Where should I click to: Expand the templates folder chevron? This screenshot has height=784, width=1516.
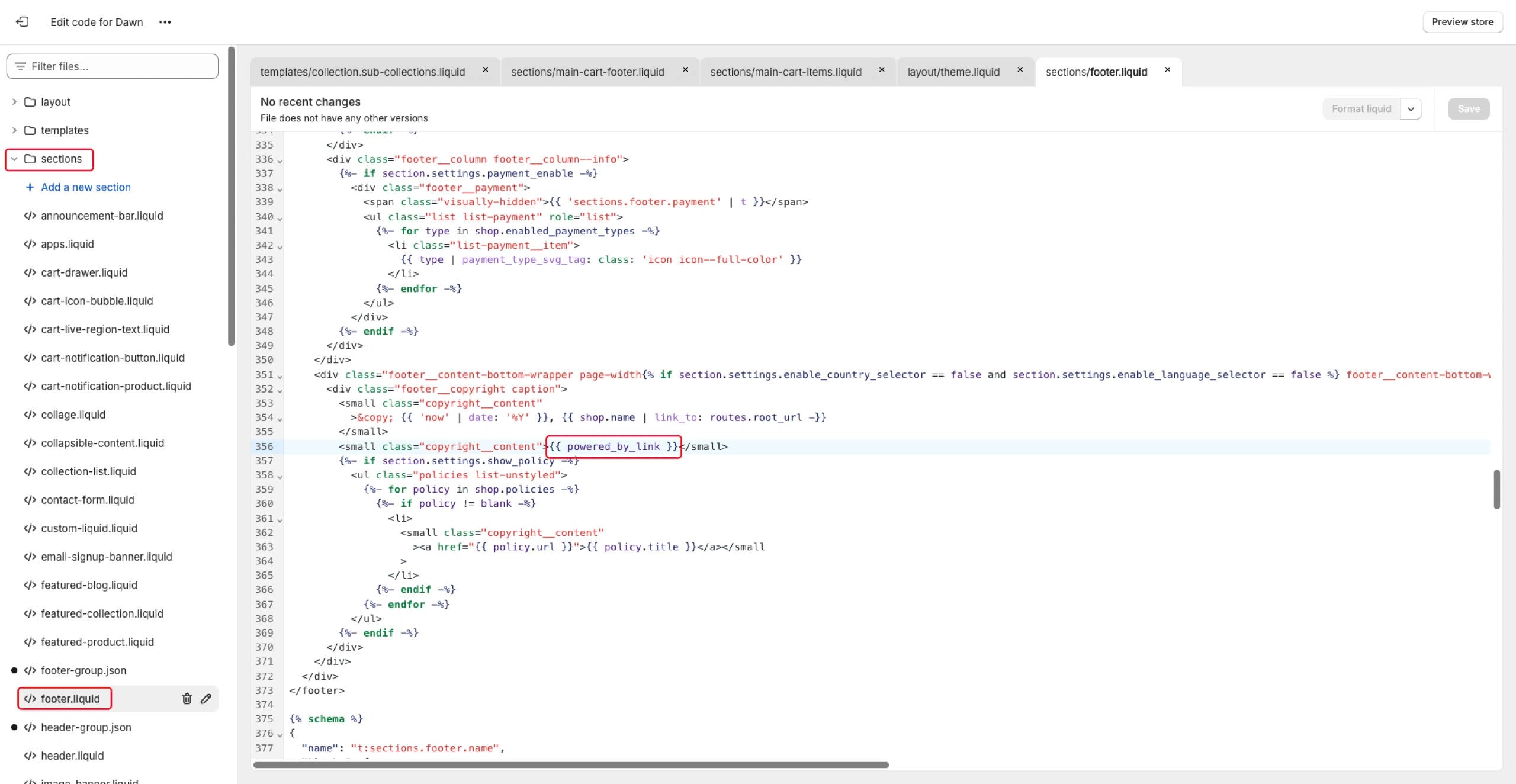coord(14,130)
